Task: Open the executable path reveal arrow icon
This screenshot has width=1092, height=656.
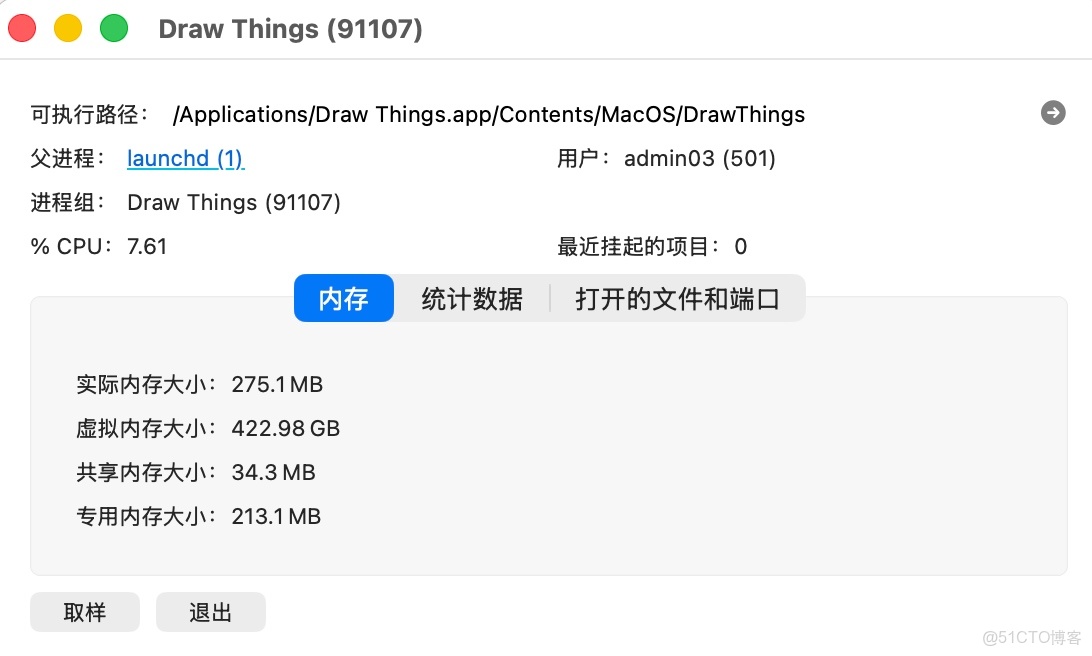Action: 1053,113
